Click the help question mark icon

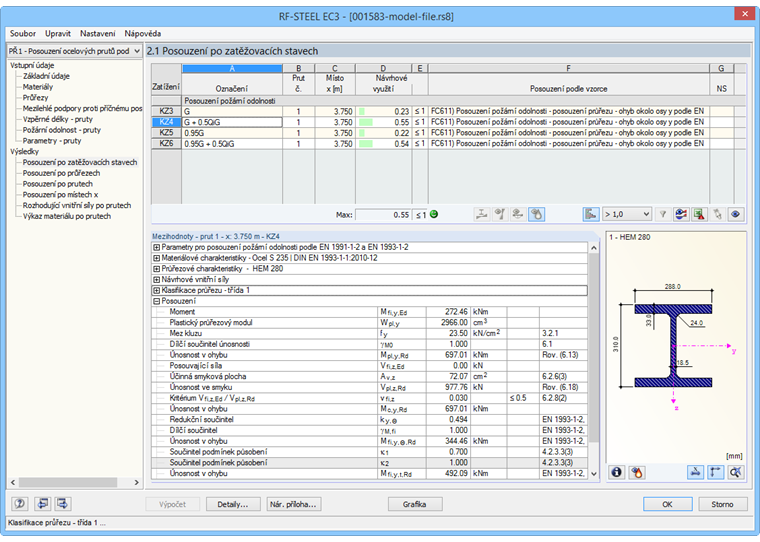20,504
